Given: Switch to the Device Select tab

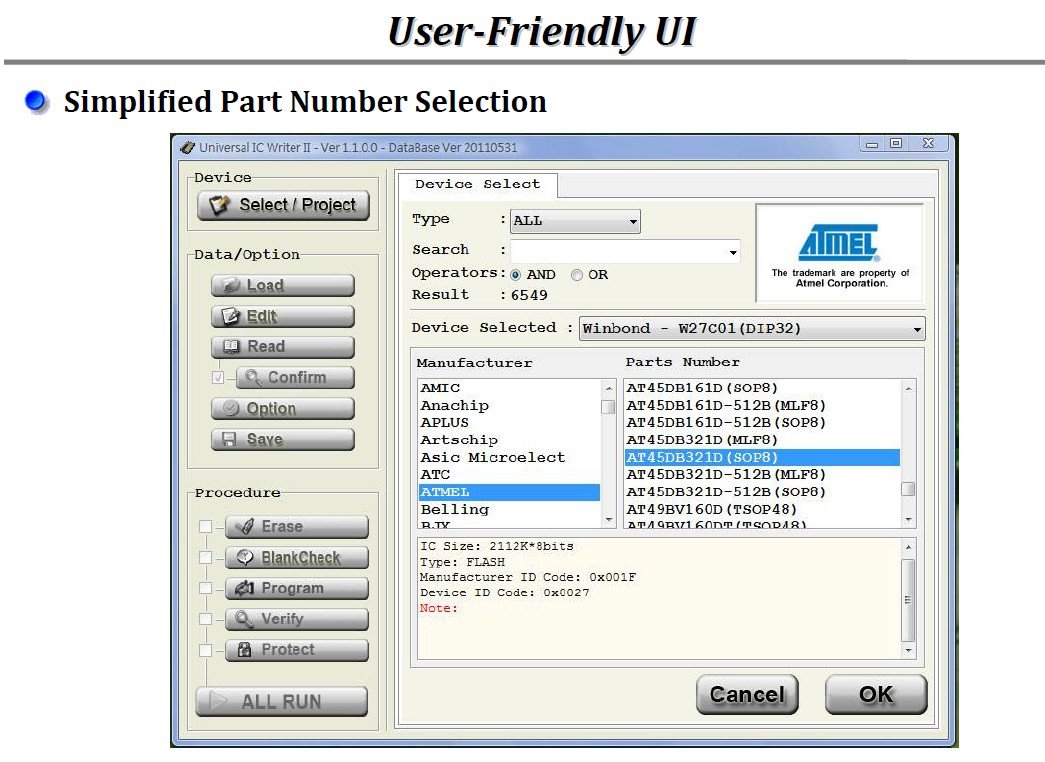Looking at the screenshot, I should 478,184.
